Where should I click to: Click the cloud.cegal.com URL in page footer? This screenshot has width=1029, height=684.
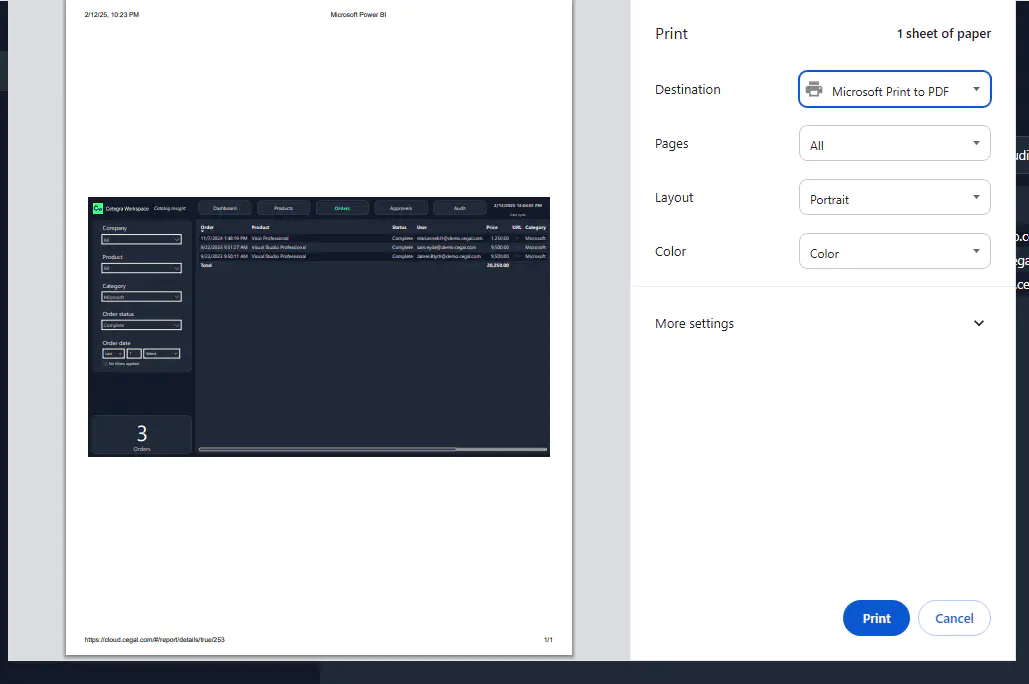tap(154, 640)
